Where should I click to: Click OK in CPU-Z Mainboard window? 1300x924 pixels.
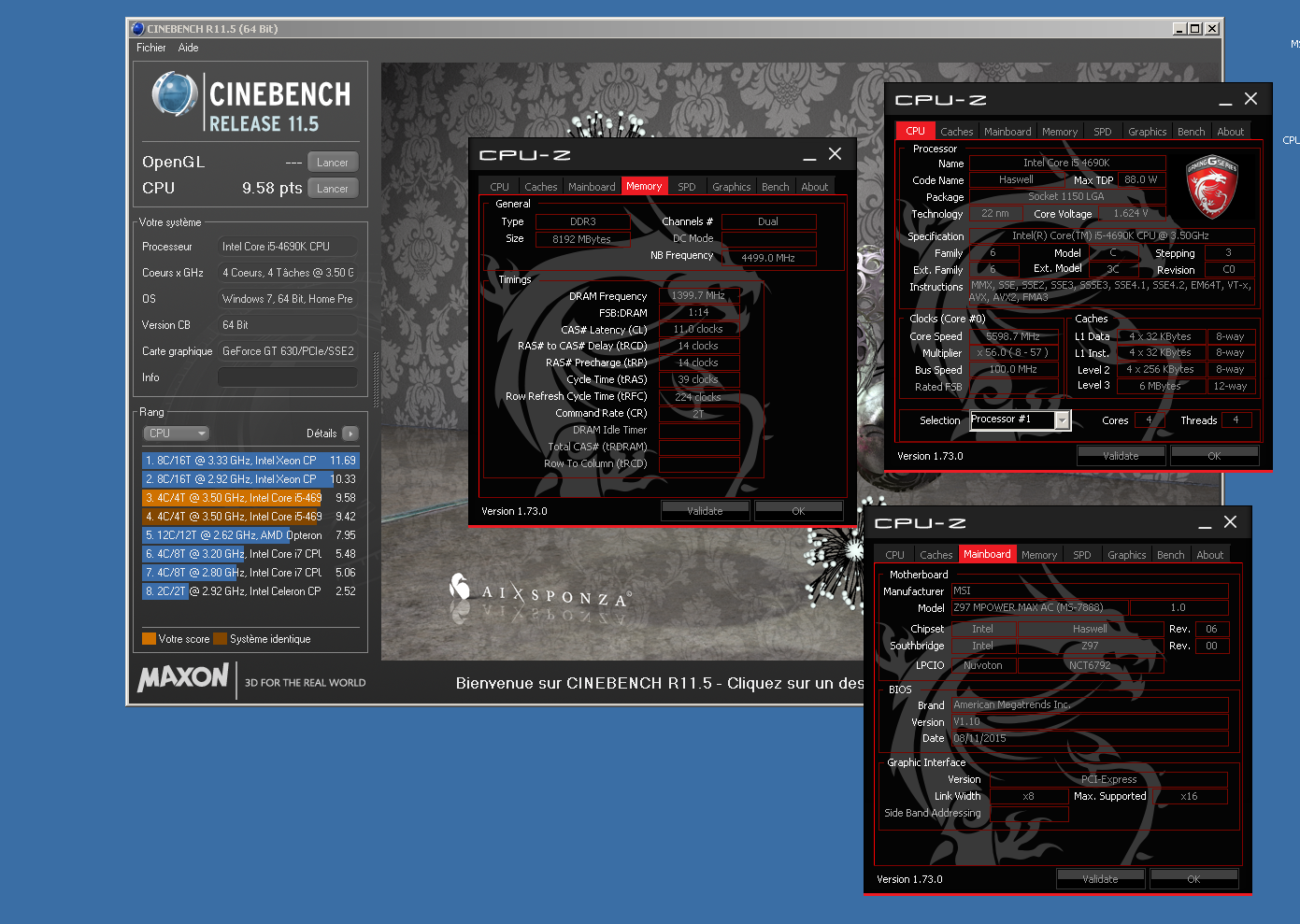[x=1193, y=879]
